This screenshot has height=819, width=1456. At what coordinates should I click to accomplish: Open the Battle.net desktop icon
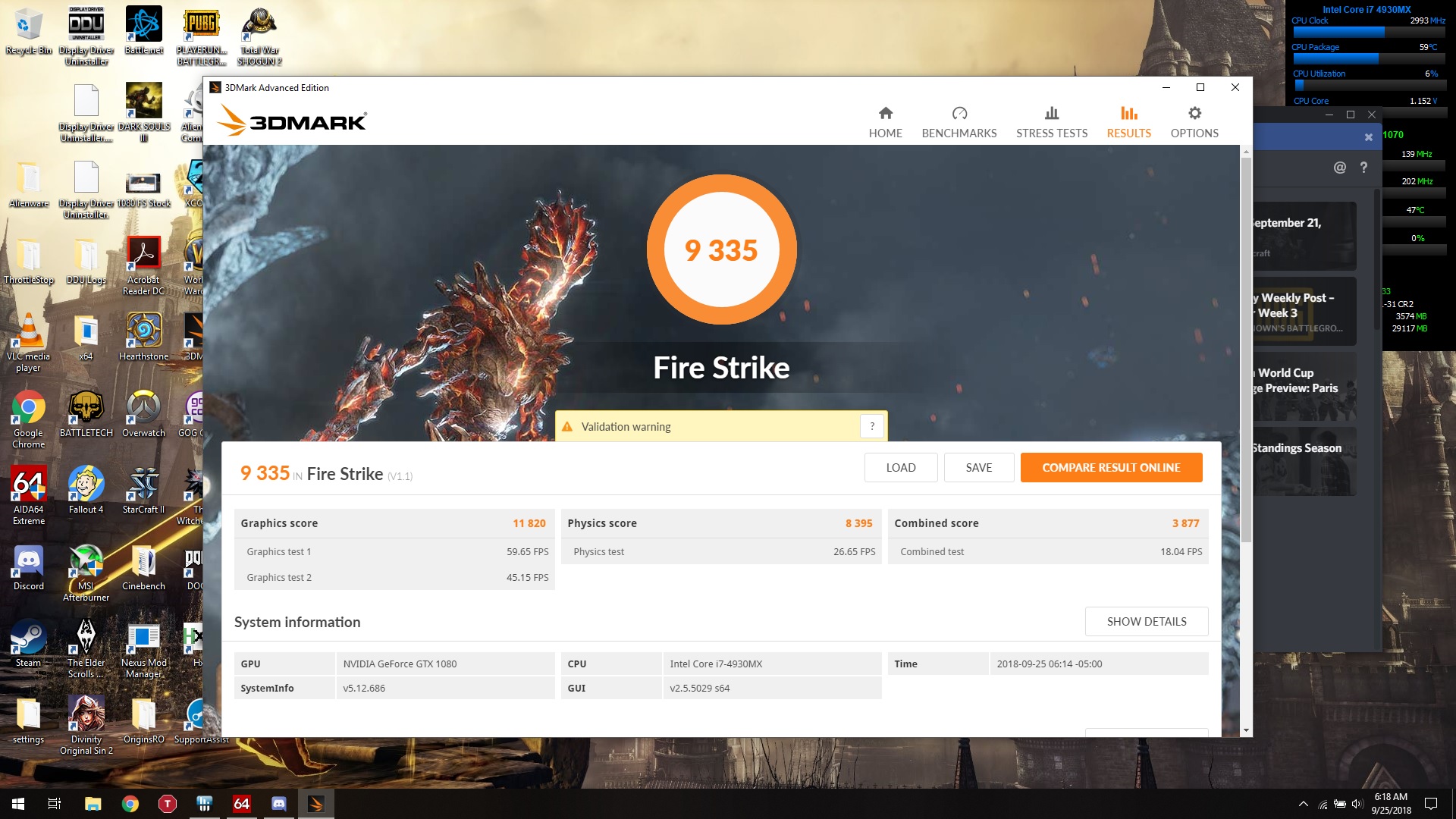tap(144, 32)
